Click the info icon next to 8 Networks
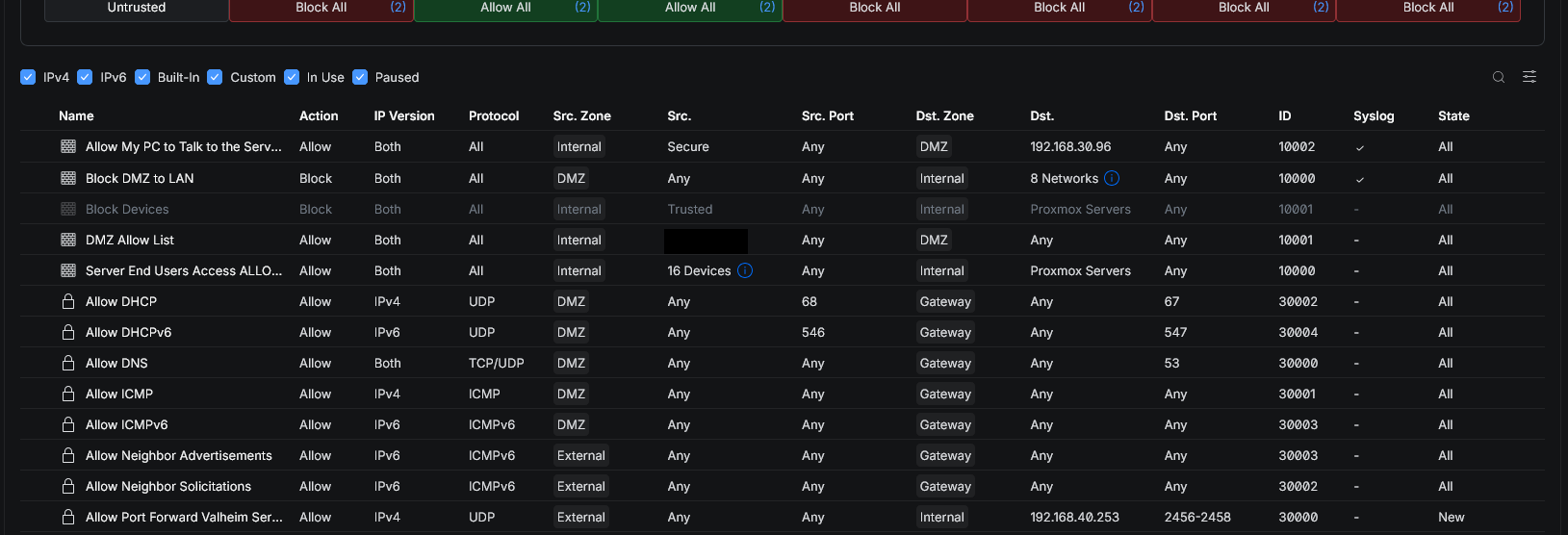1568x535 pixels. 1112,178
